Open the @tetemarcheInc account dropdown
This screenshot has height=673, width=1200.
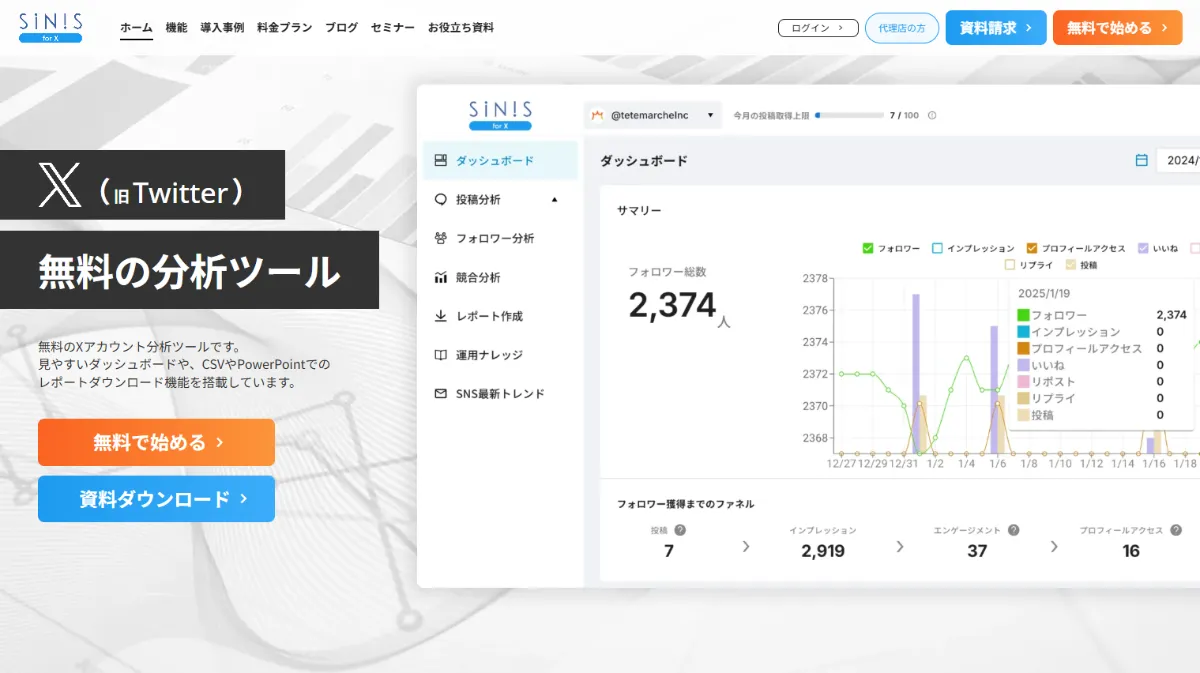pyautogui.click(x=652, y=115)
